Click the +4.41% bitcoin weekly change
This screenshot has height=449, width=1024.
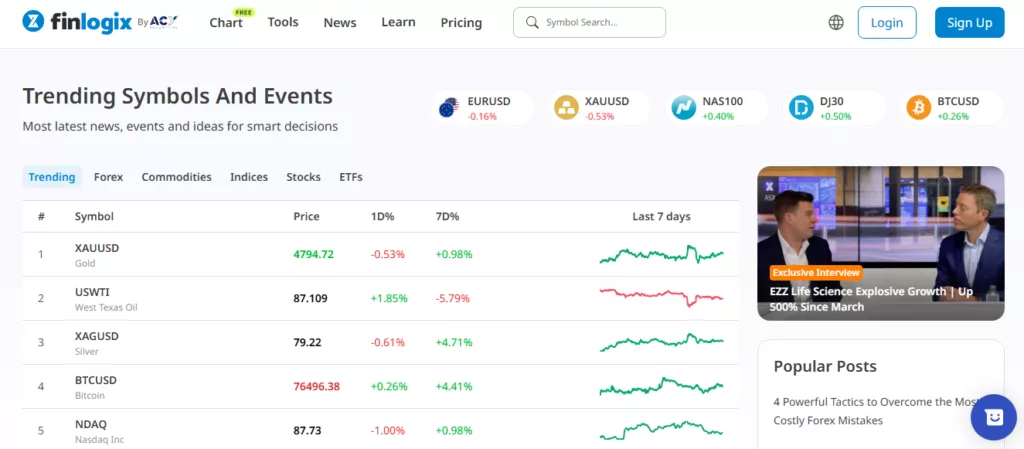[x=453, y=387]
